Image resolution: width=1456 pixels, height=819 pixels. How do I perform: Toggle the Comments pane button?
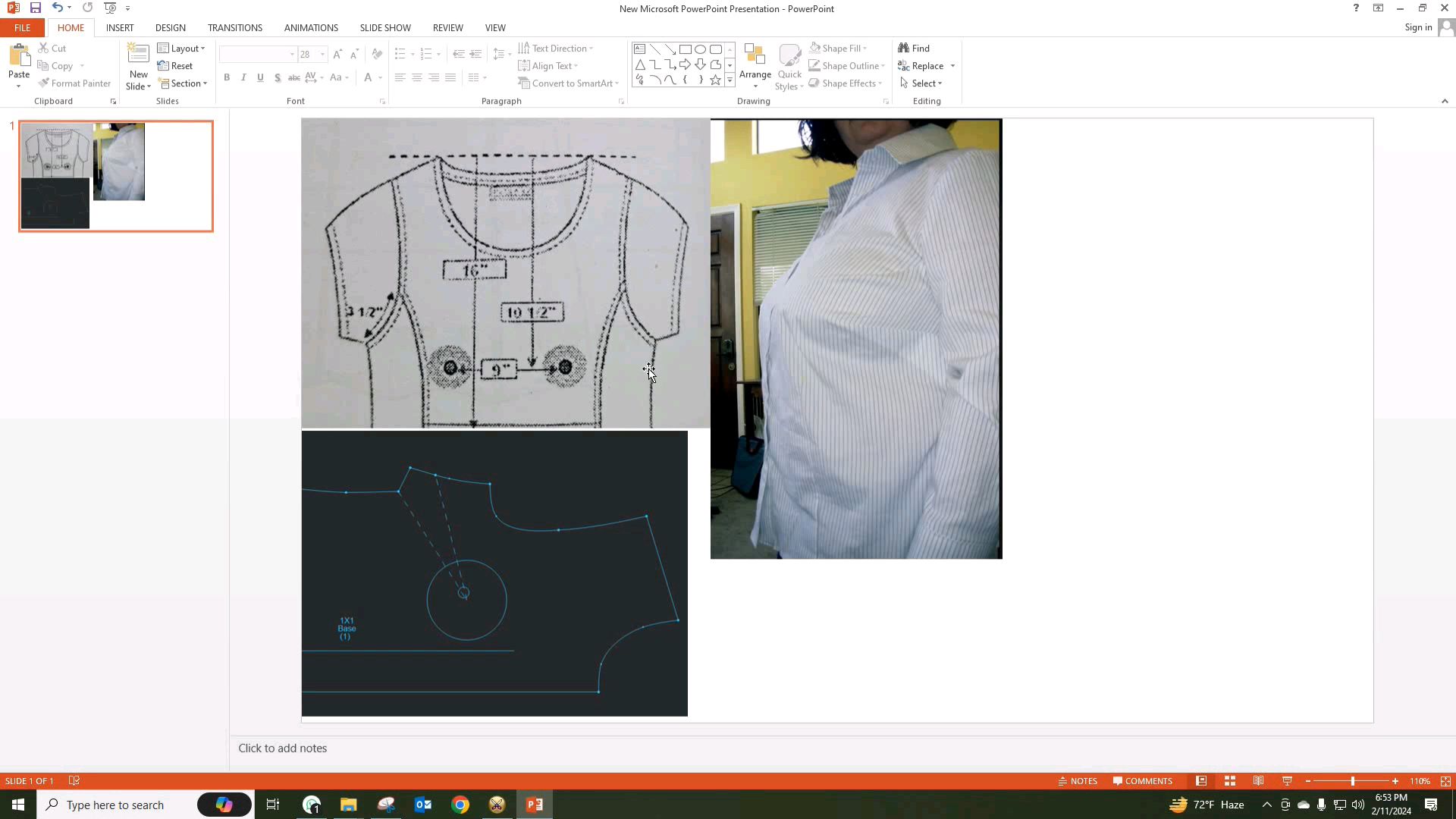point(1142,781)
